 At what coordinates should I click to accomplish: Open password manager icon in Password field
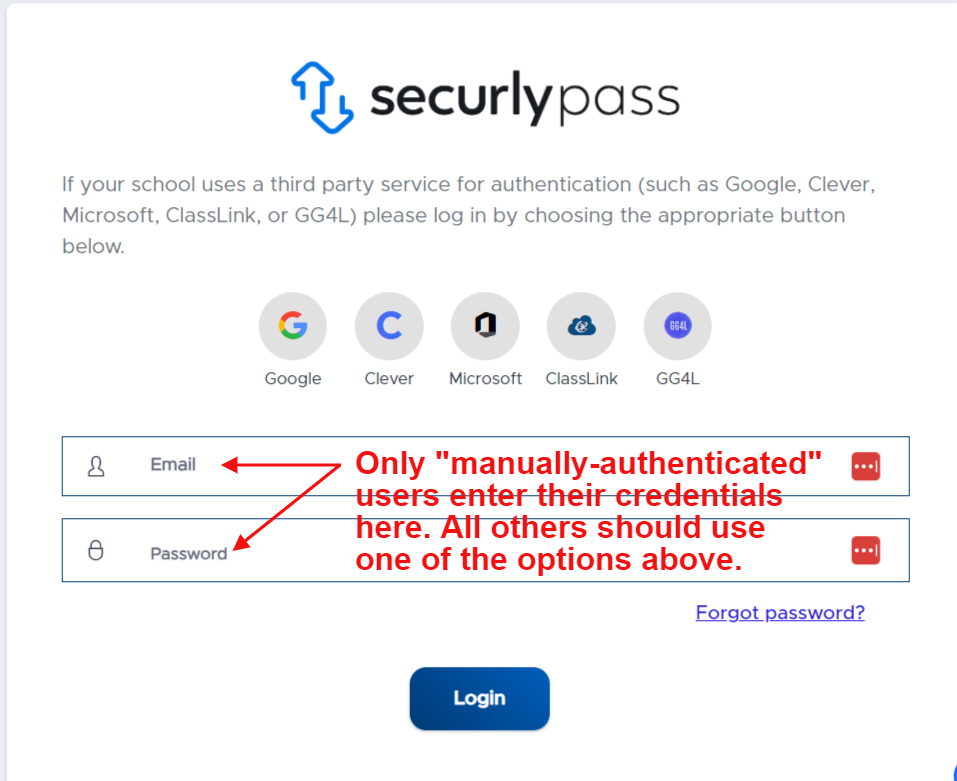[865, 550]
